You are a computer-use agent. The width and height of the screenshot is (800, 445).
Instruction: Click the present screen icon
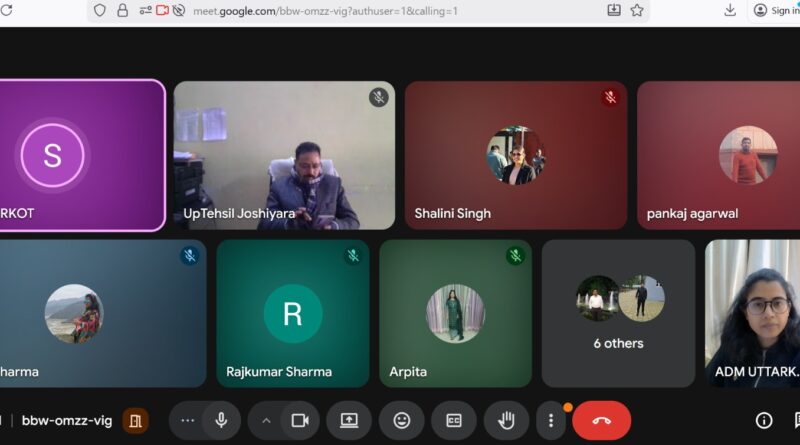349,421
